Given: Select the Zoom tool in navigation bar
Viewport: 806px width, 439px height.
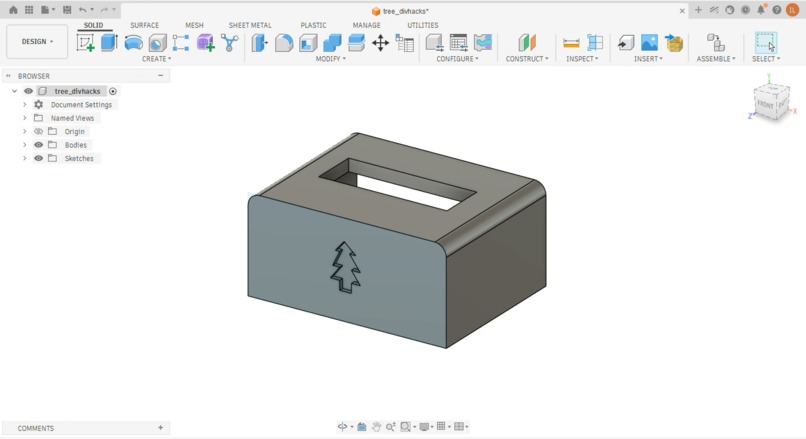Looking at the screenshot, I should coord(391,427).
